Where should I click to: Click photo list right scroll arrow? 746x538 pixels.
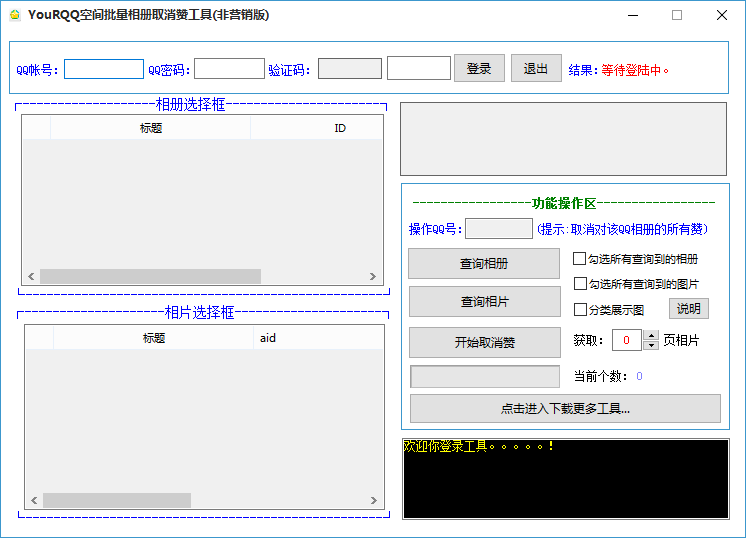[373, 500]
